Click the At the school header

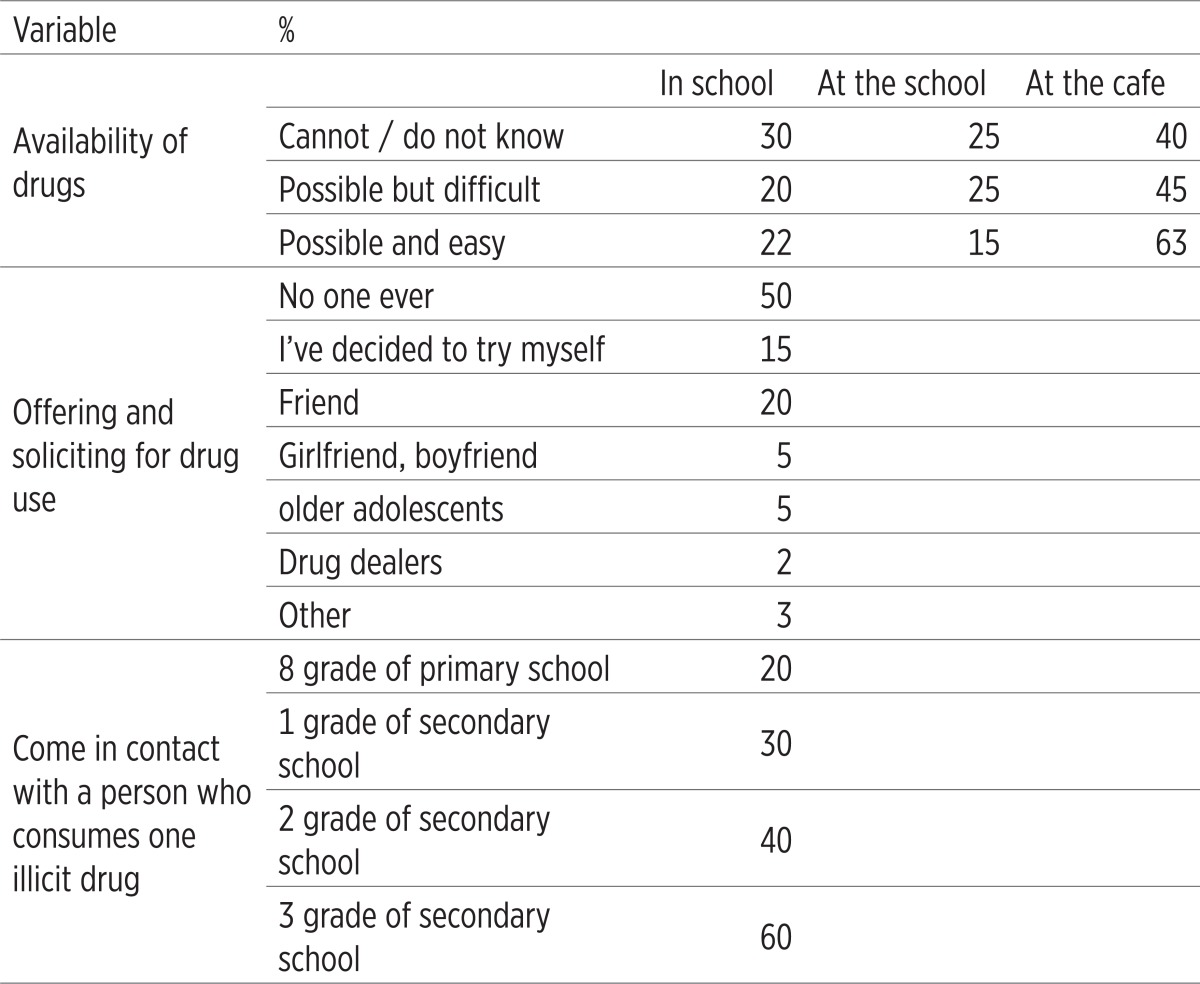tap(902, 84)
